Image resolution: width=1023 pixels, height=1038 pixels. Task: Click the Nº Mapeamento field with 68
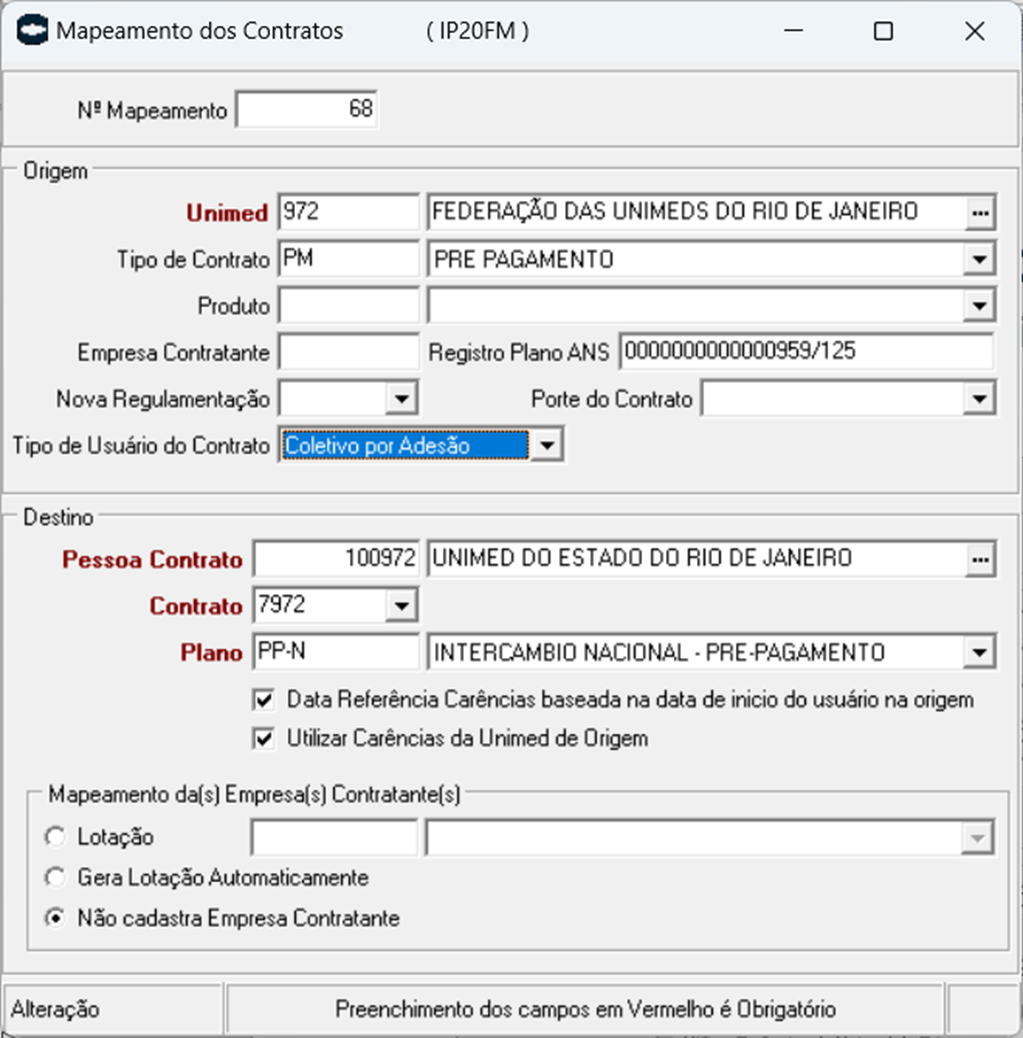pyautogui.click(x=307, y=109)
